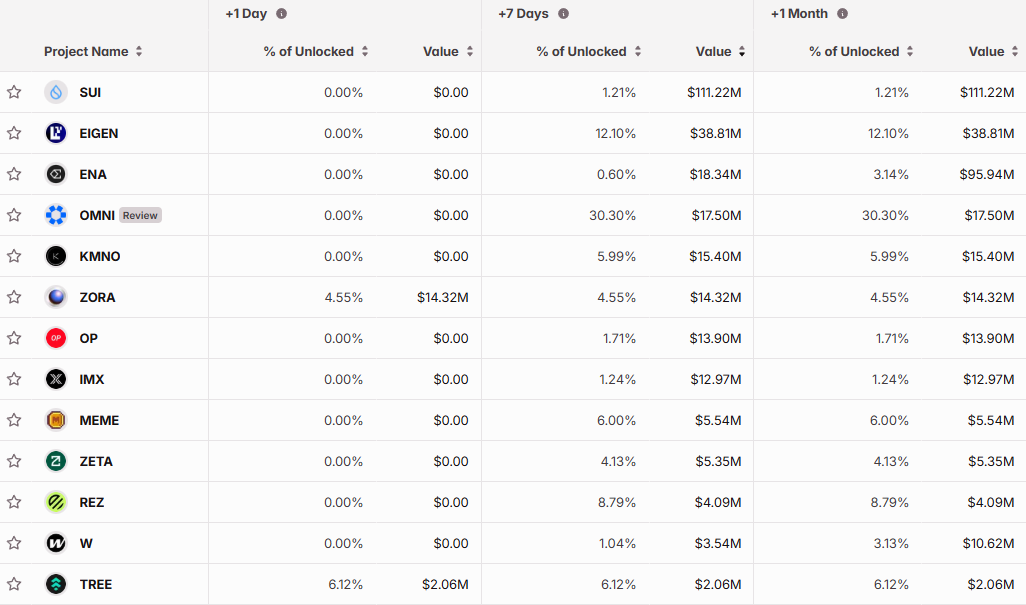Favorite the TREE project with its star
Image resolution: width=1026 pixels, height=605 pixels.
coord(14,584)
